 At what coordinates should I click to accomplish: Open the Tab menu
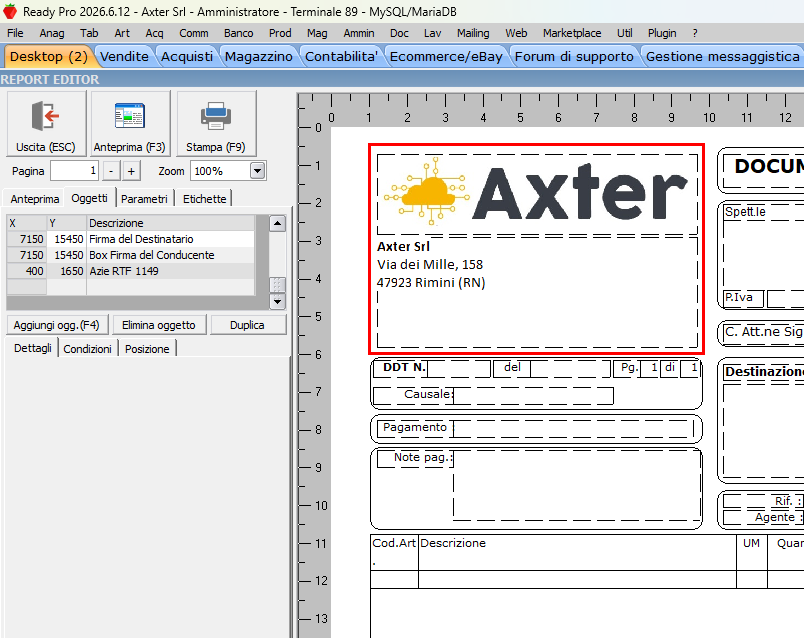89,33
